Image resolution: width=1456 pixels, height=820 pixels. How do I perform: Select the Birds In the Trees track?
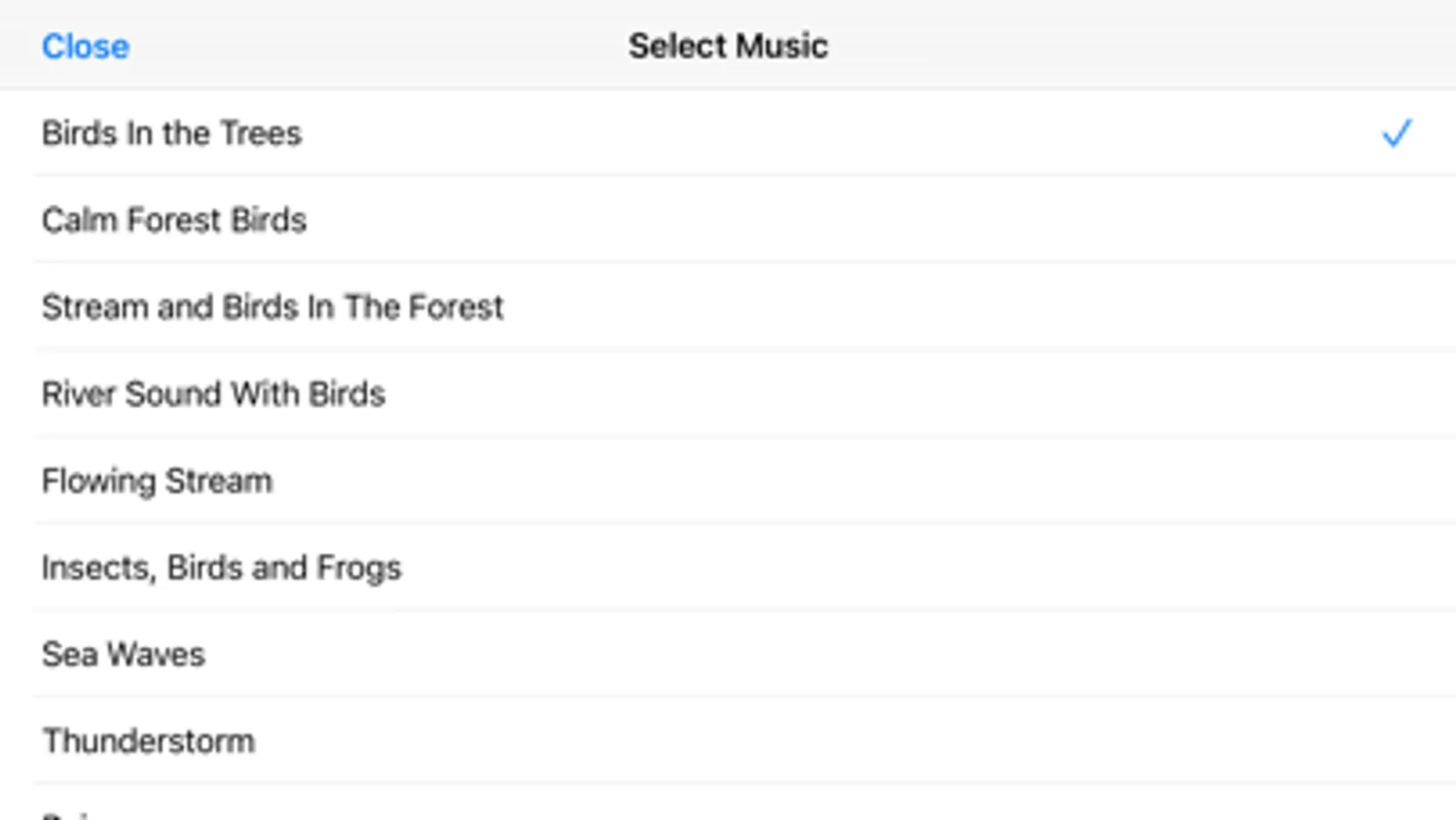click(x=171, y=133)
